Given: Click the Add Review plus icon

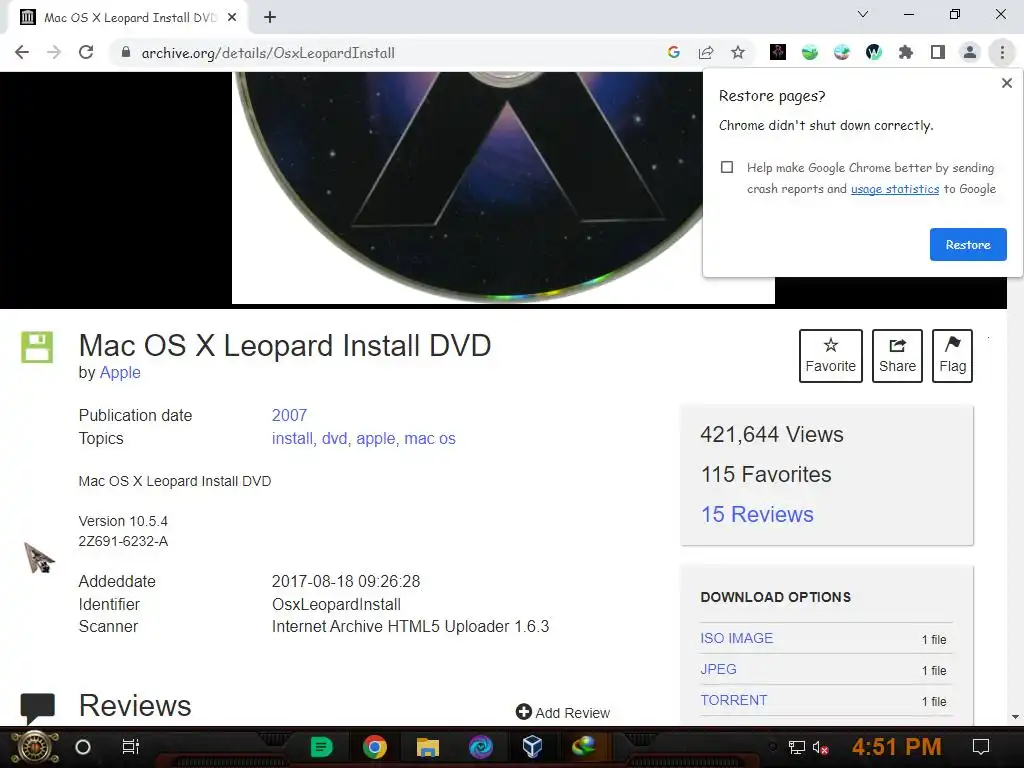Looking at the screenshot, I should [x=524, y=711].
